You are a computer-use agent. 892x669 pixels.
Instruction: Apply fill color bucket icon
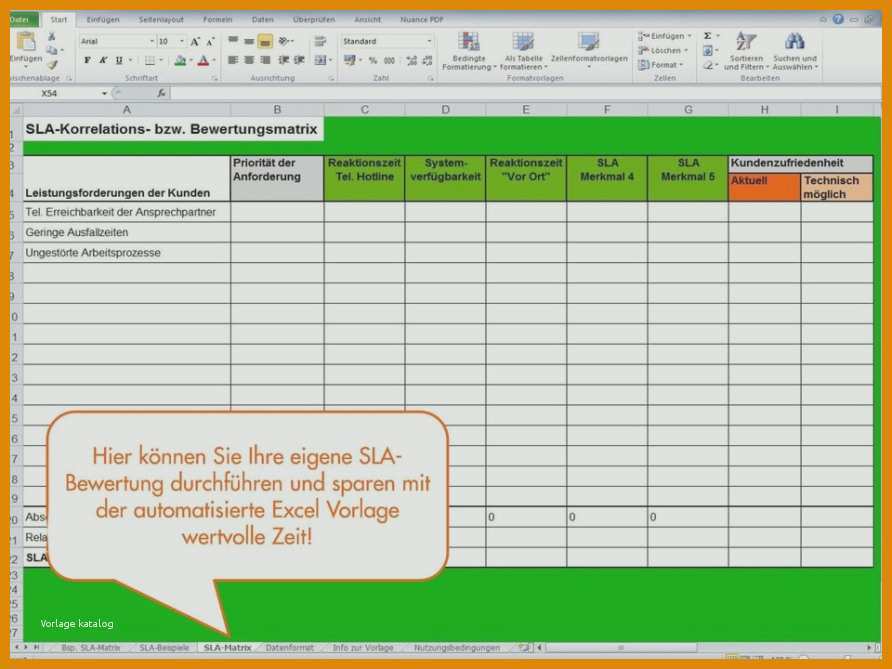coord(180,60)
